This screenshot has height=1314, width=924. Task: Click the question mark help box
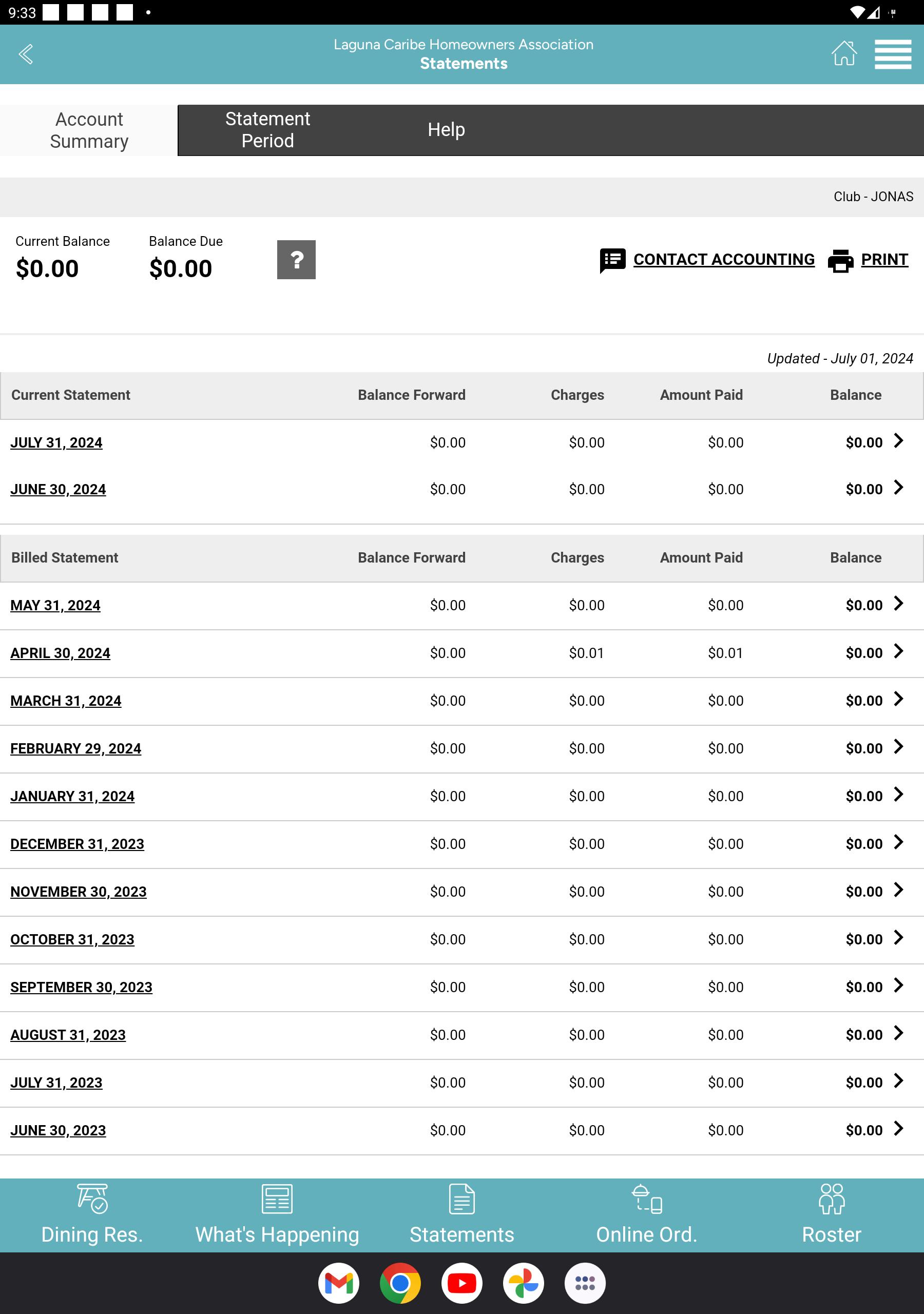coord(296,260)
